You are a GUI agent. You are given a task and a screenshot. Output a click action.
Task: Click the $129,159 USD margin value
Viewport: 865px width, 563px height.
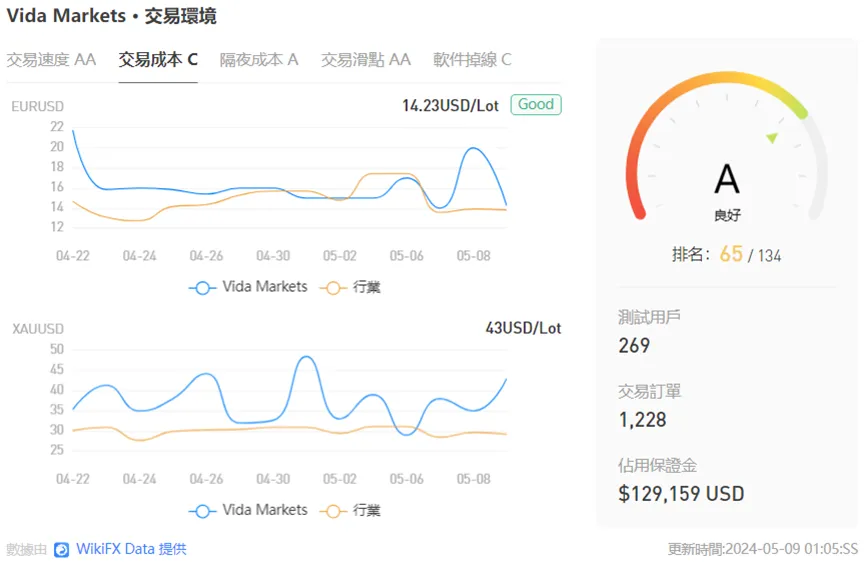[681, 494]
